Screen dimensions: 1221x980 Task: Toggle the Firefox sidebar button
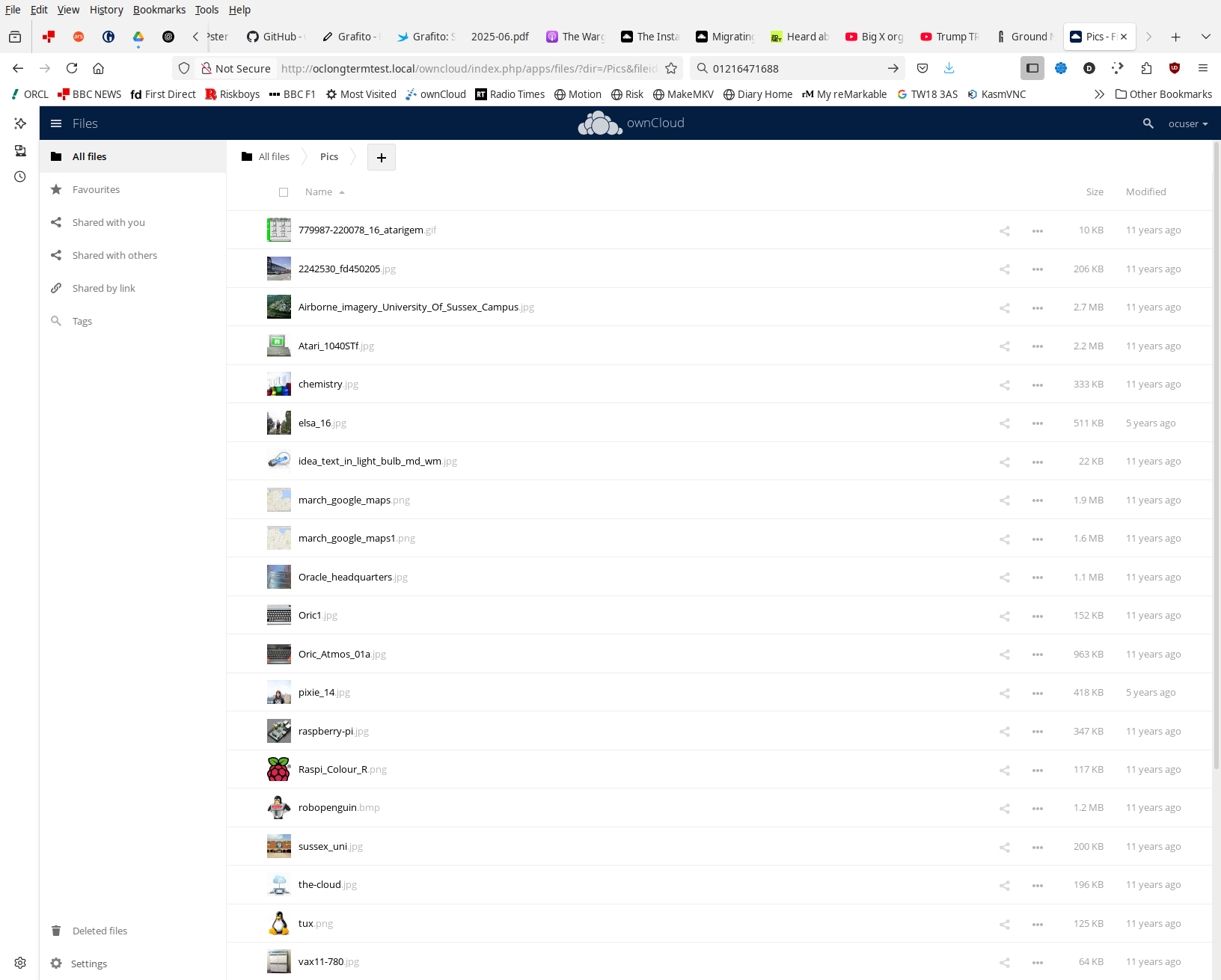click(1032, 69)
